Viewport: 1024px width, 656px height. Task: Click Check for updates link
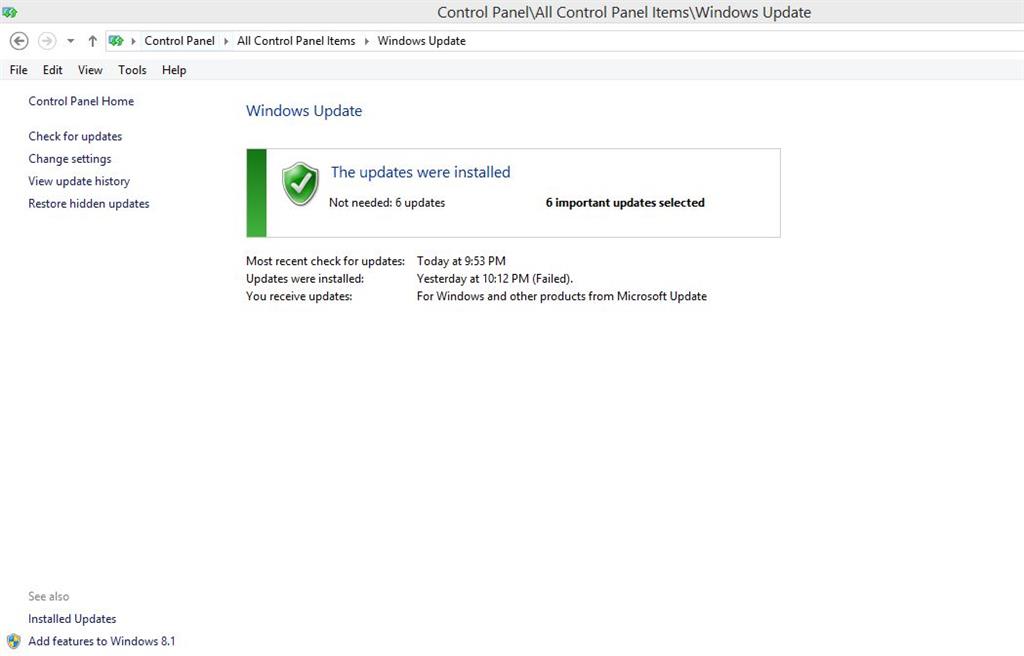tap(75, 137)
